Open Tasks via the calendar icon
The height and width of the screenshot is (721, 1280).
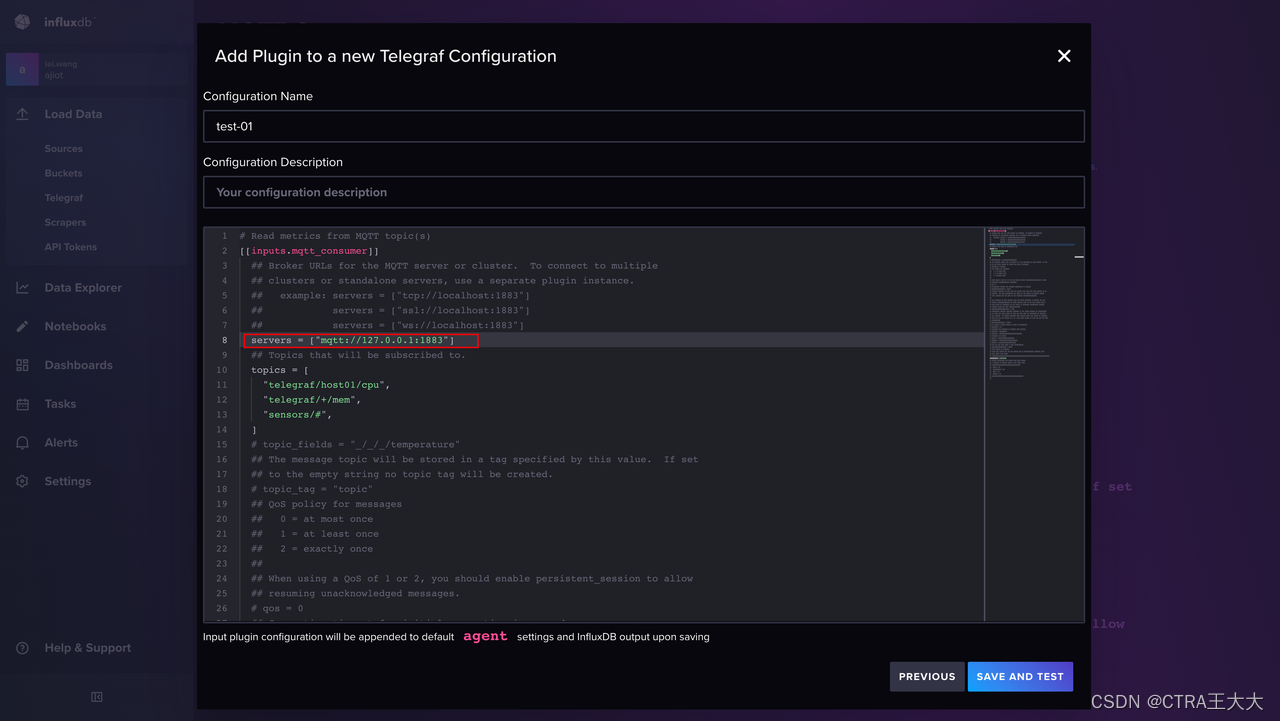tap(22, 403)
